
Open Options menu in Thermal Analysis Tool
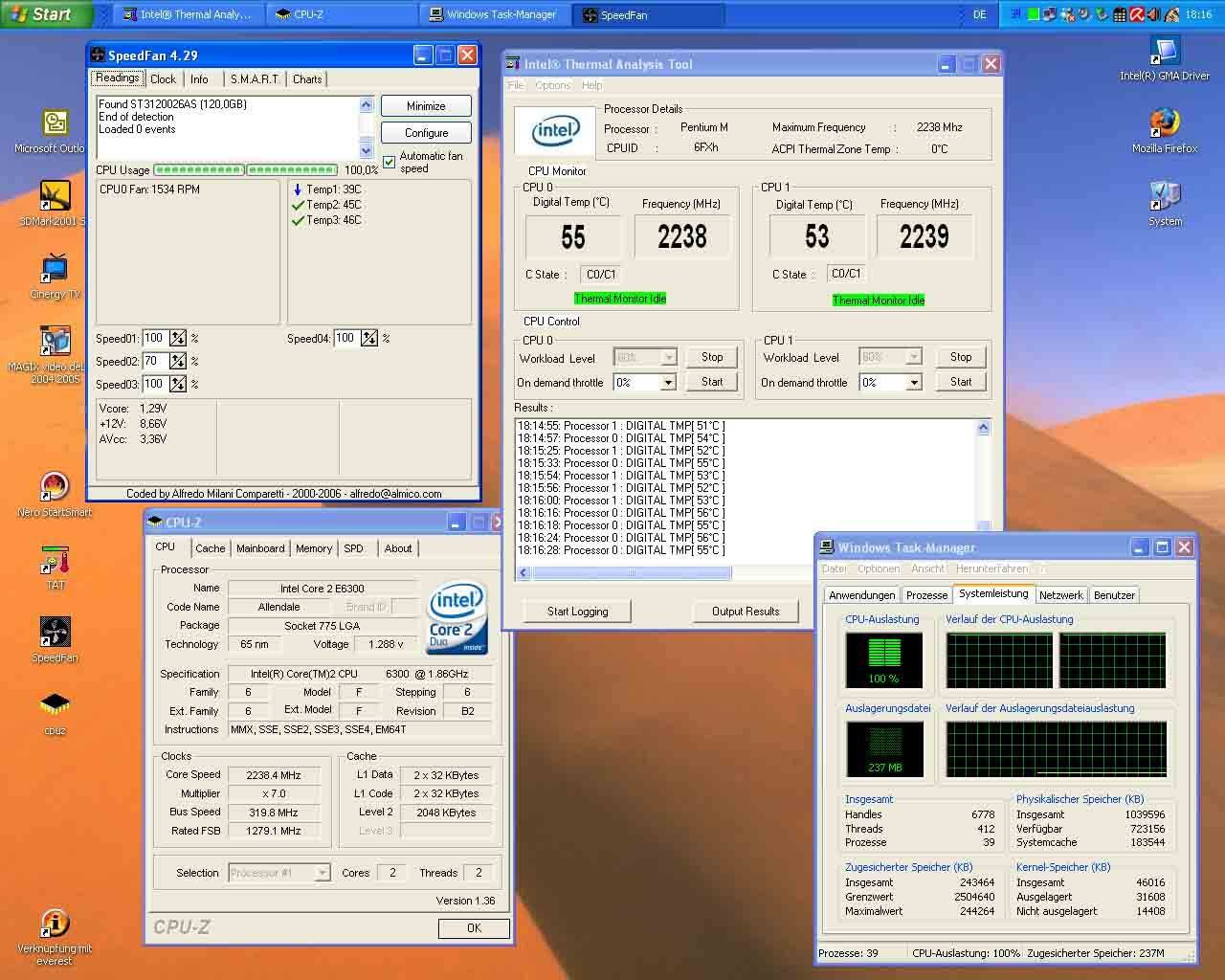pos(552,85)
